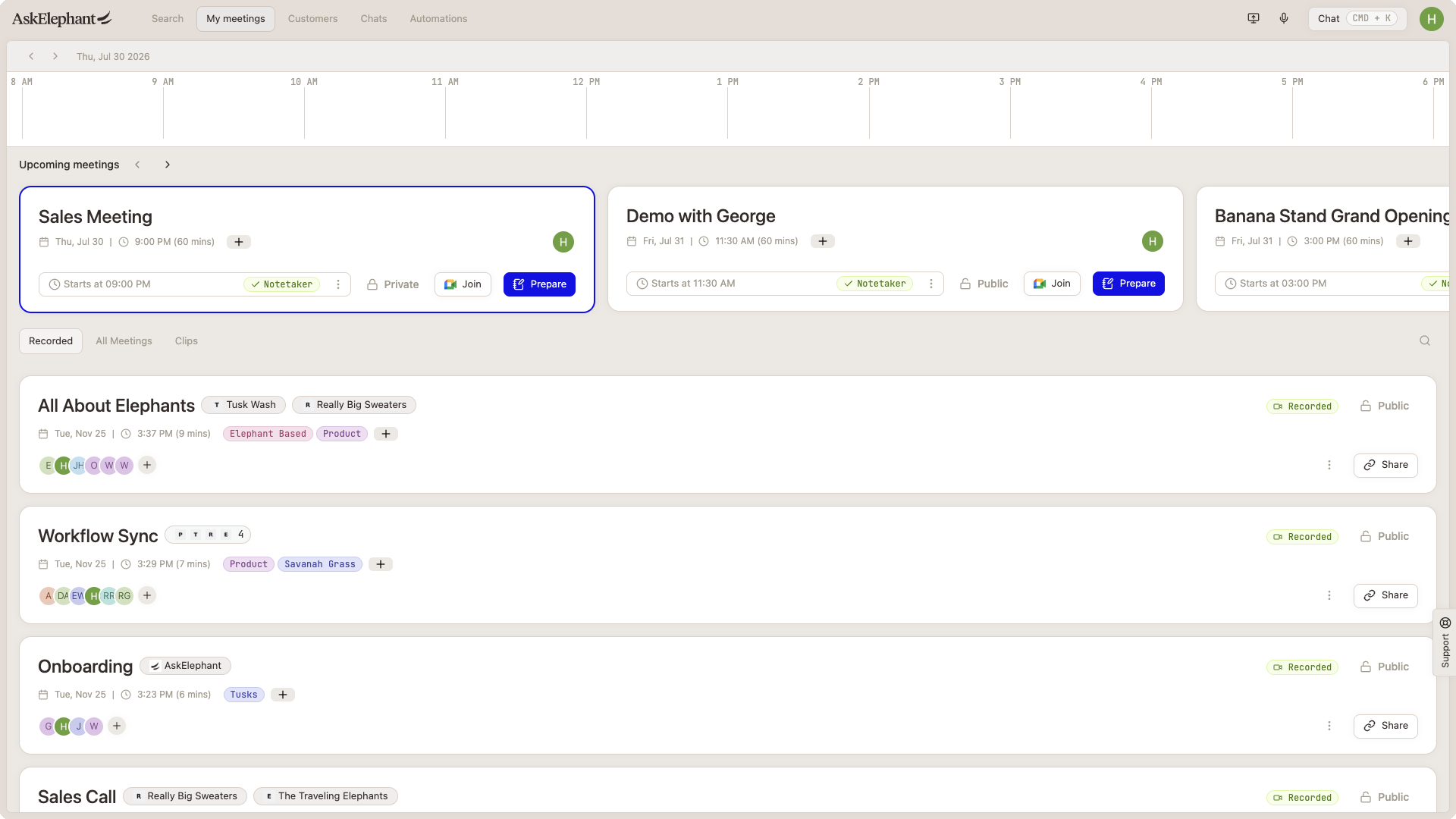Click the AskElephant logo
This screenshot has height=819, width=1456.
click(x=61, y=18)
